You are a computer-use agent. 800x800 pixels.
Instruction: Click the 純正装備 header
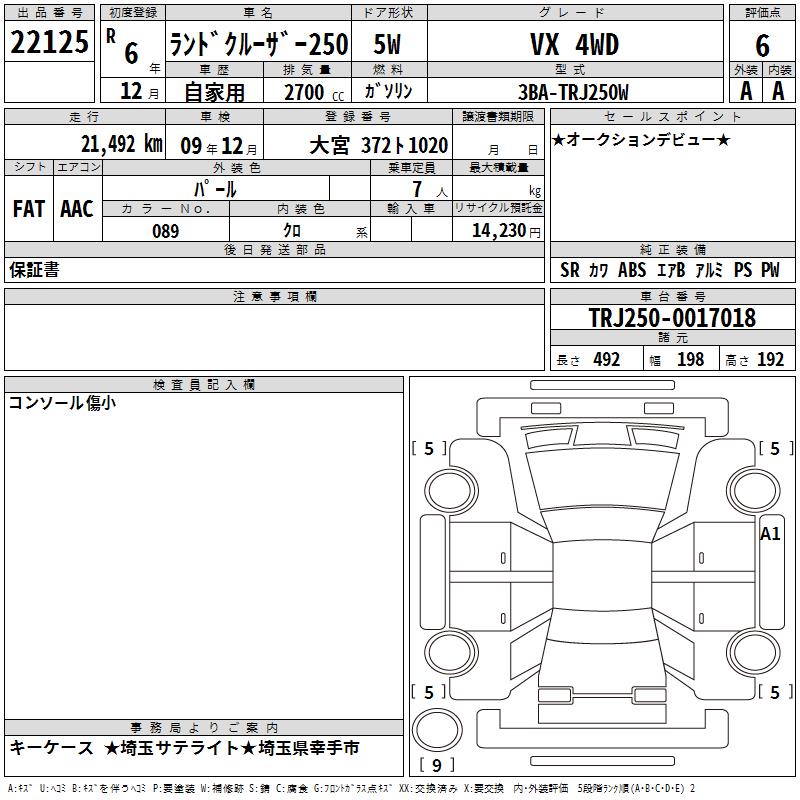point(672,249)
